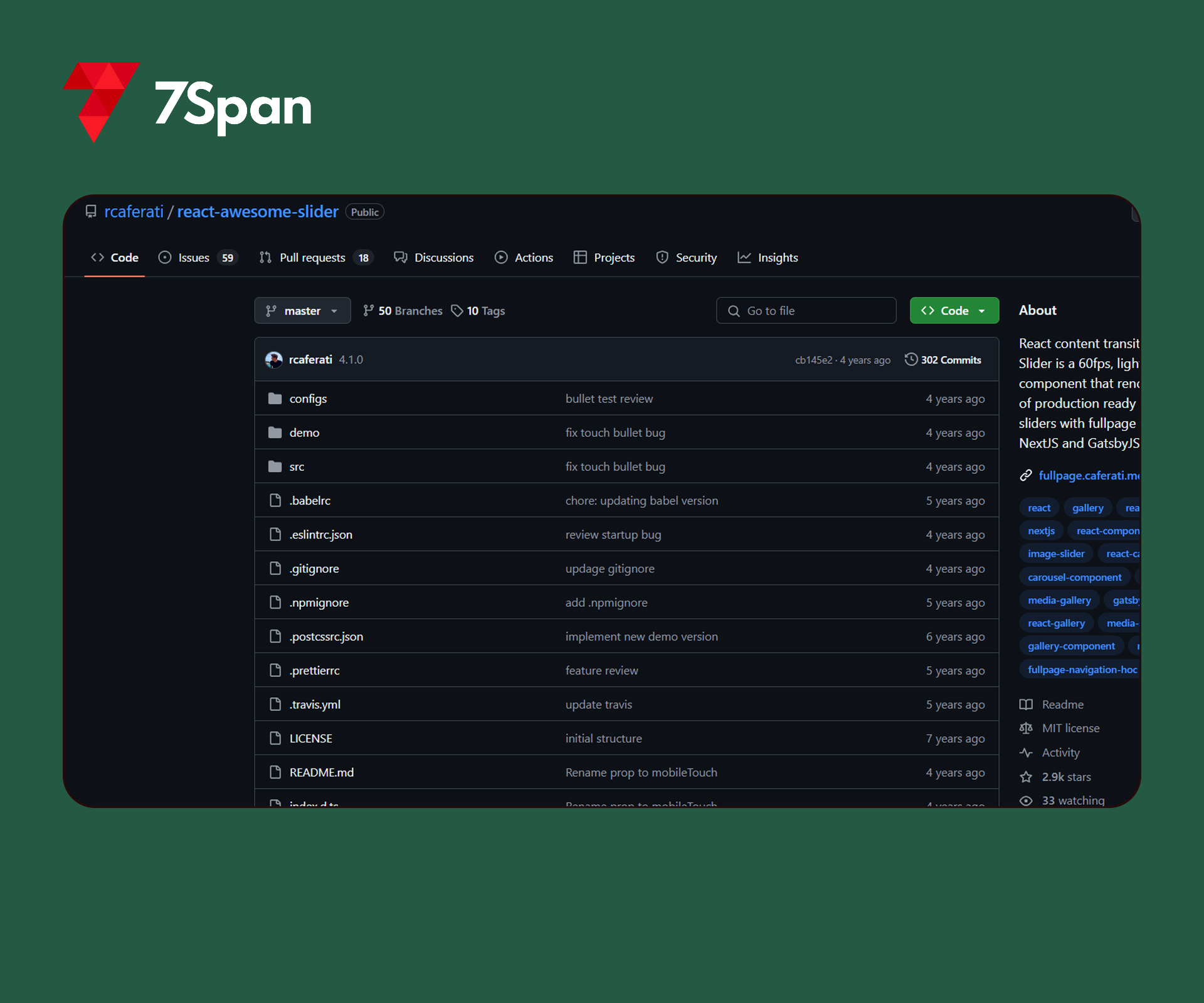Viewport: 1204px width, 1003px height.
Task: Open the LICENSE file name
Action: [310, 738]
